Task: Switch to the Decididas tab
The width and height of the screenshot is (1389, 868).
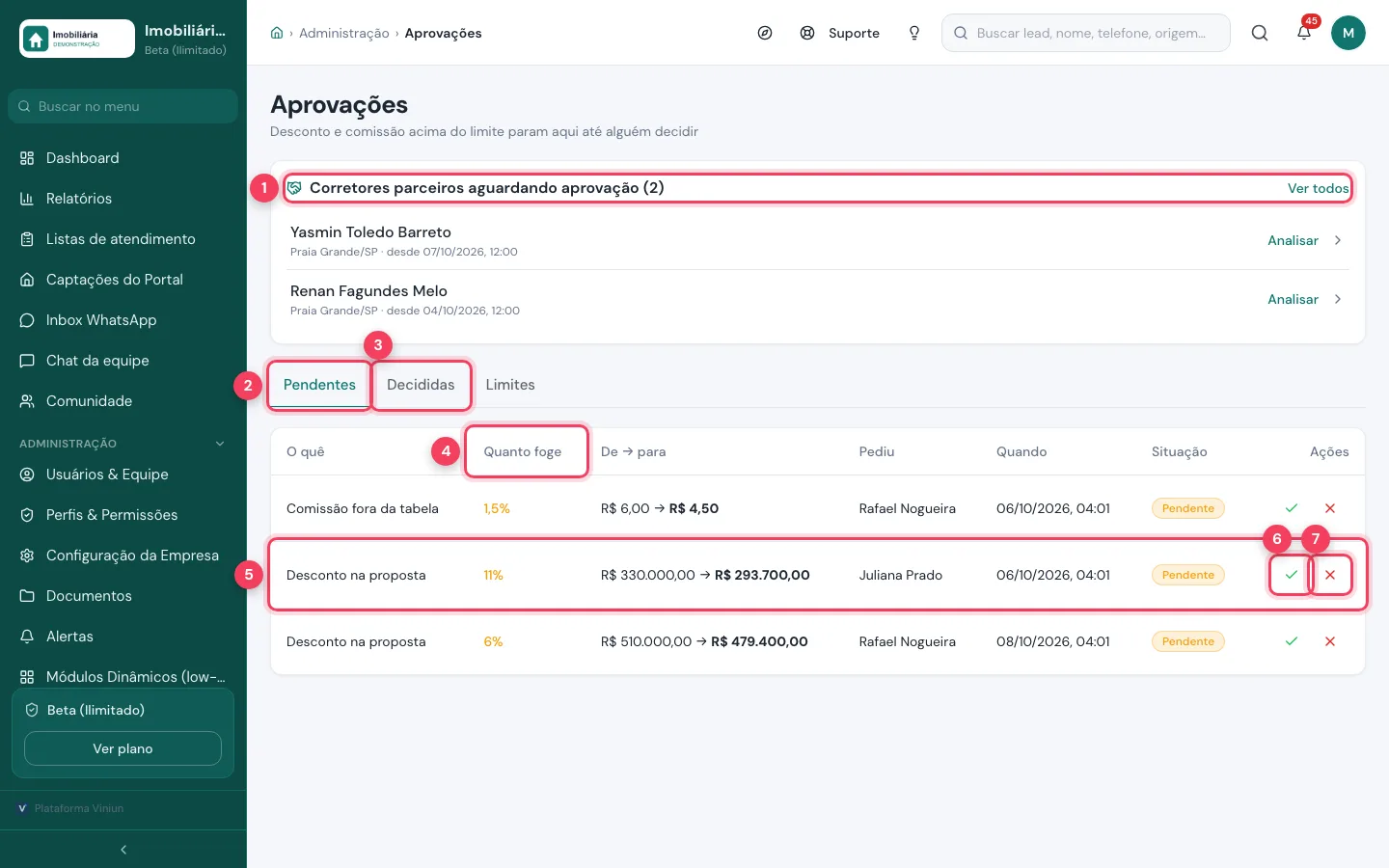Action: tap(421, 385)
